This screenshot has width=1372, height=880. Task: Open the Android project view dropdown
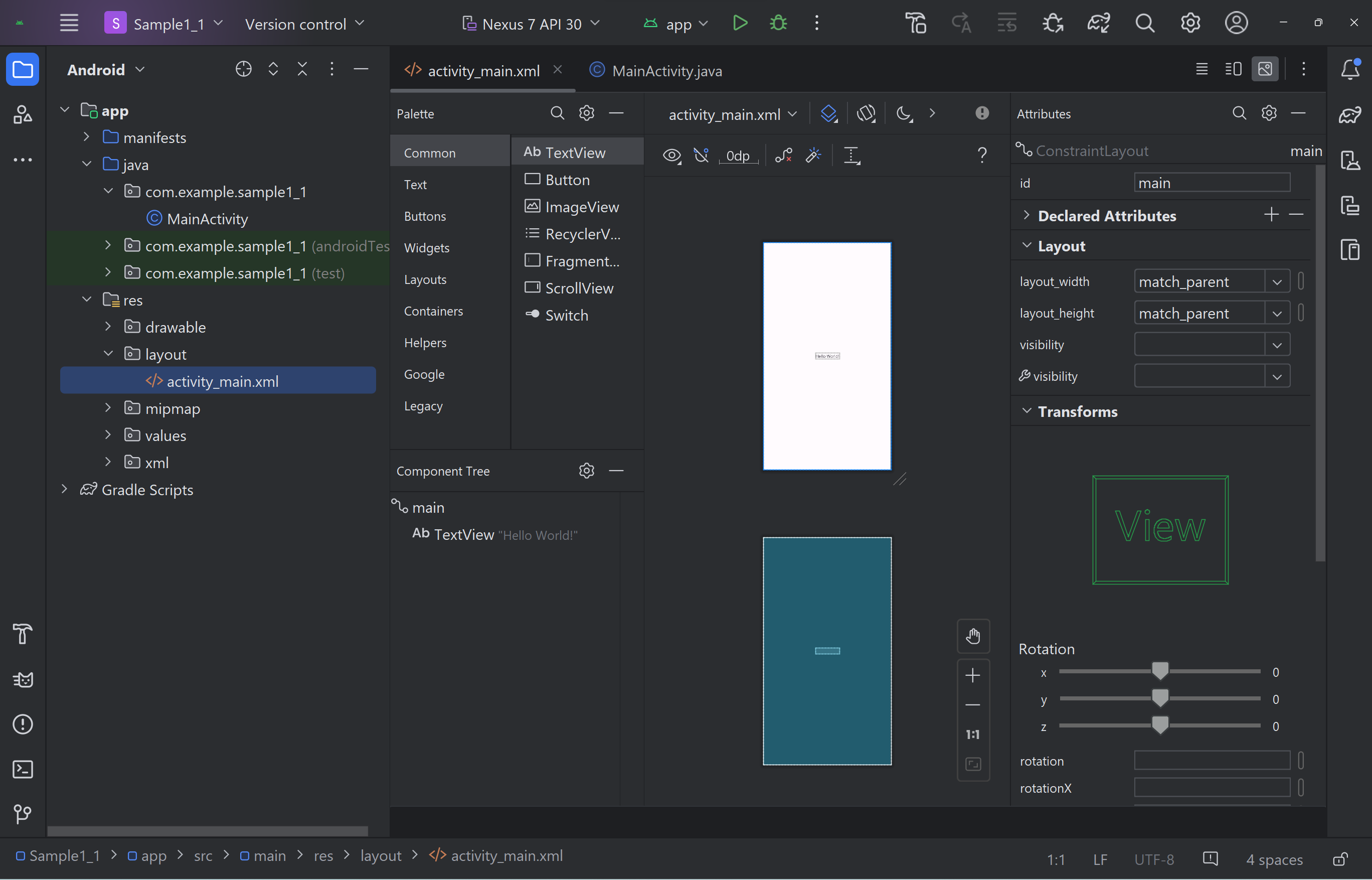tap(106, 70)
